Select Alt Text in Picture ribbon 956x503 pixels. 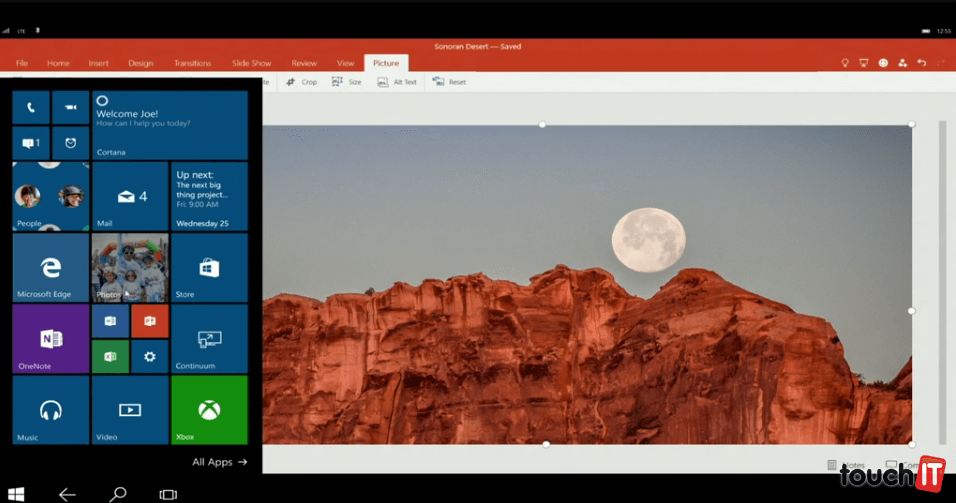pyautogui.click(x=397, y=82)
